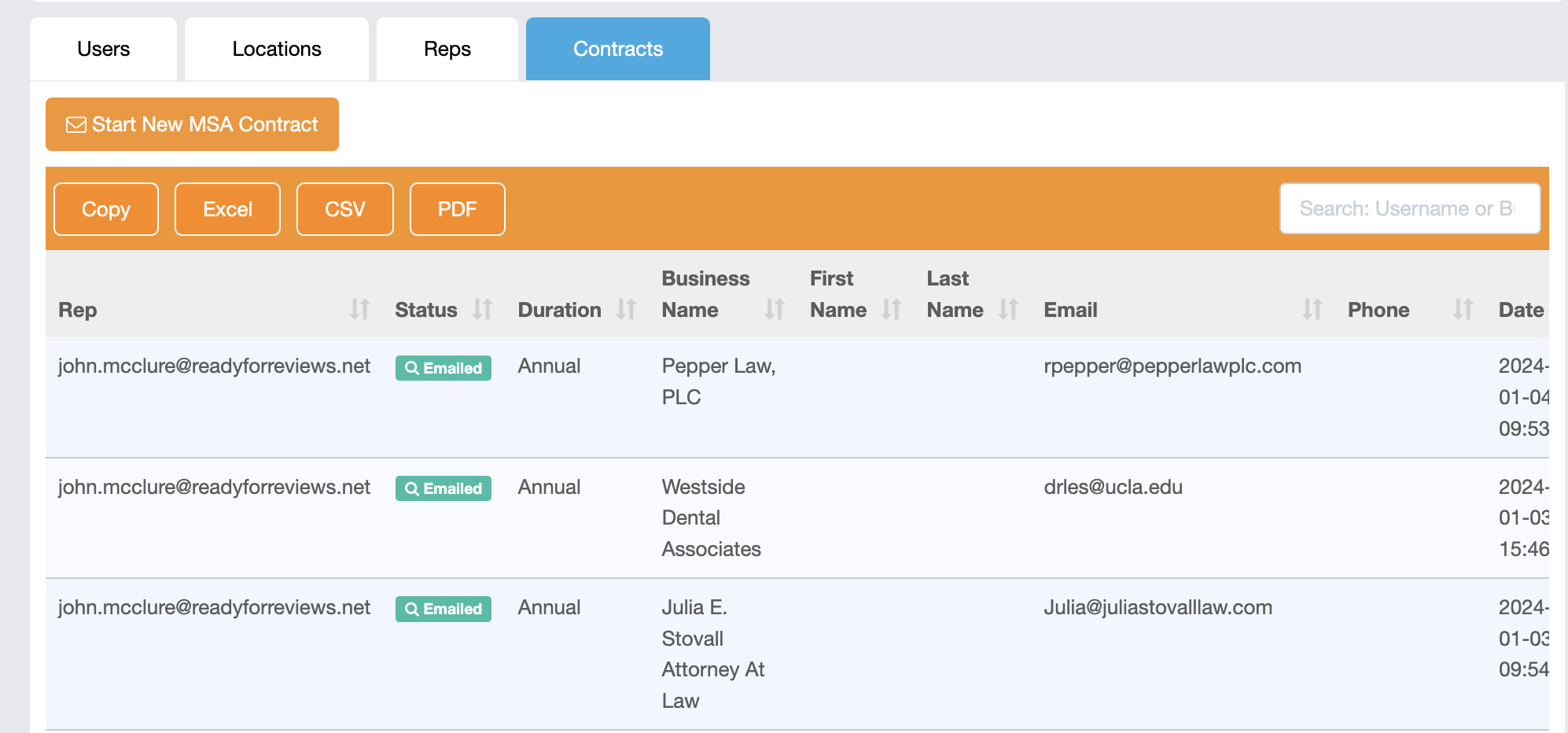The image size is (1568, 733).
Task: Focus the Username search field
Action: pyautogui.click(x=1409, y=208)
